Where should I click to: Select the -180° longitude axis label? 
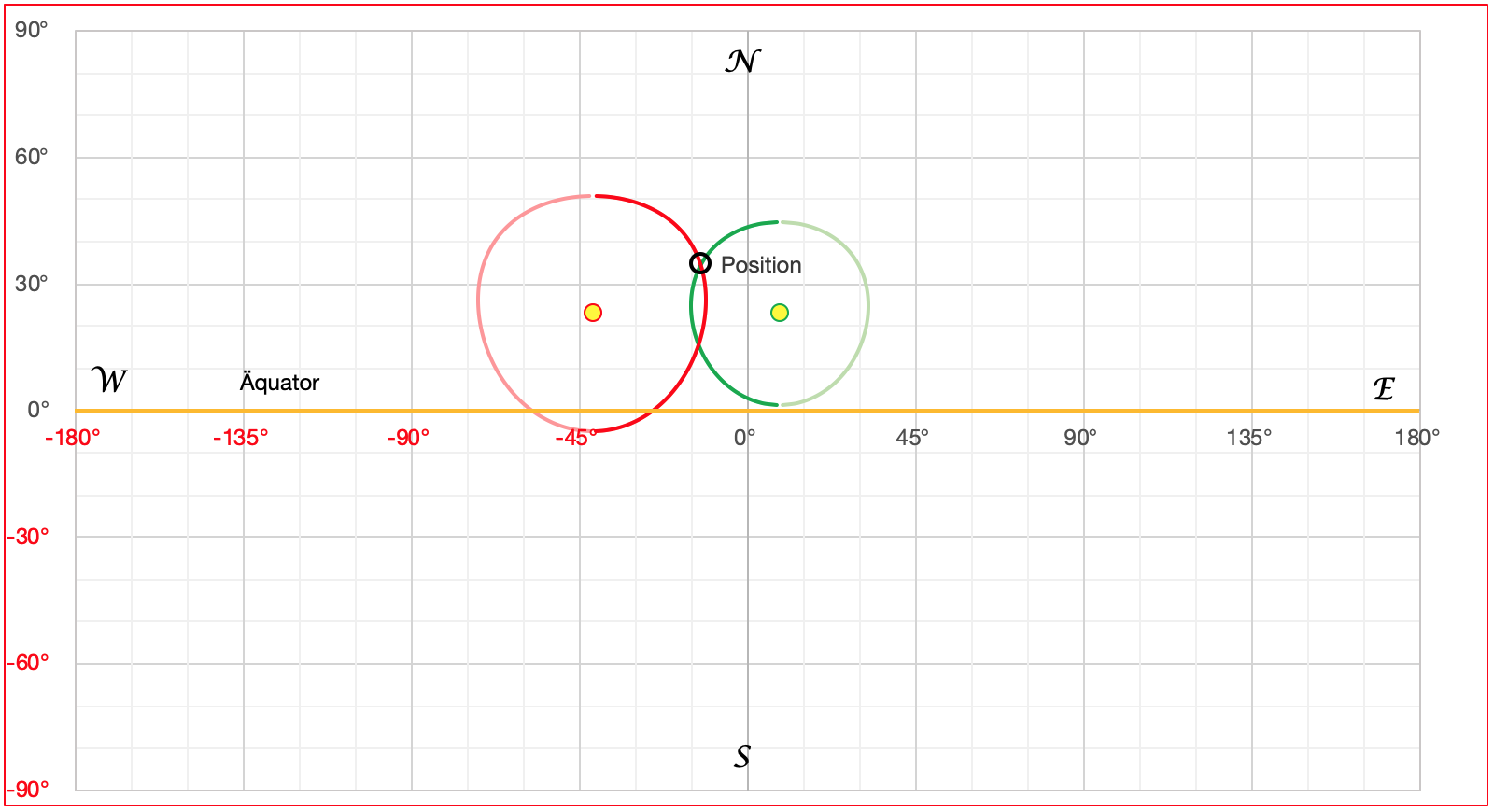pyautogui.click(x=73, y=438)
